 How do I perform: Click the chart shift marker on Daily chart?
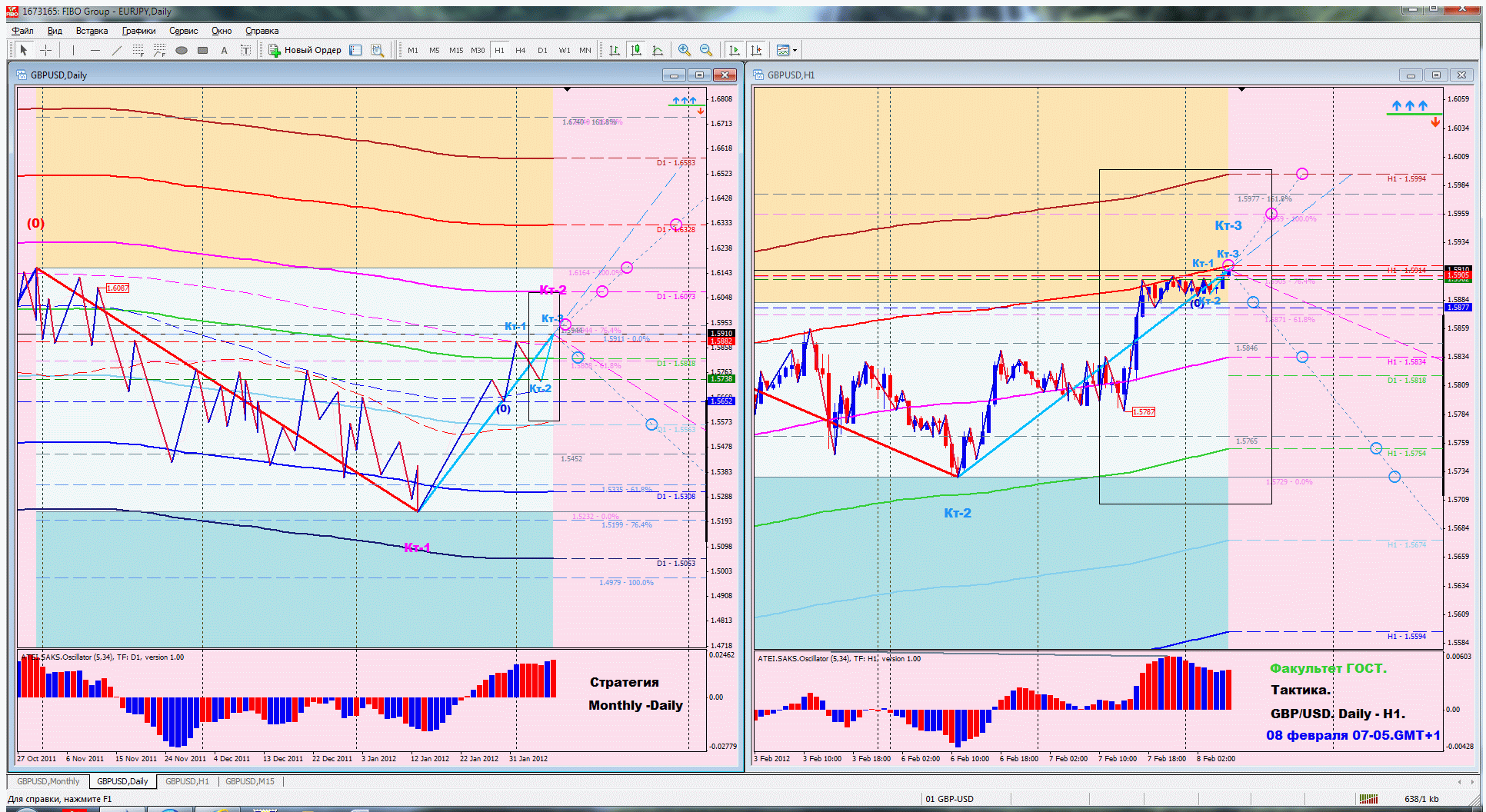567,90
